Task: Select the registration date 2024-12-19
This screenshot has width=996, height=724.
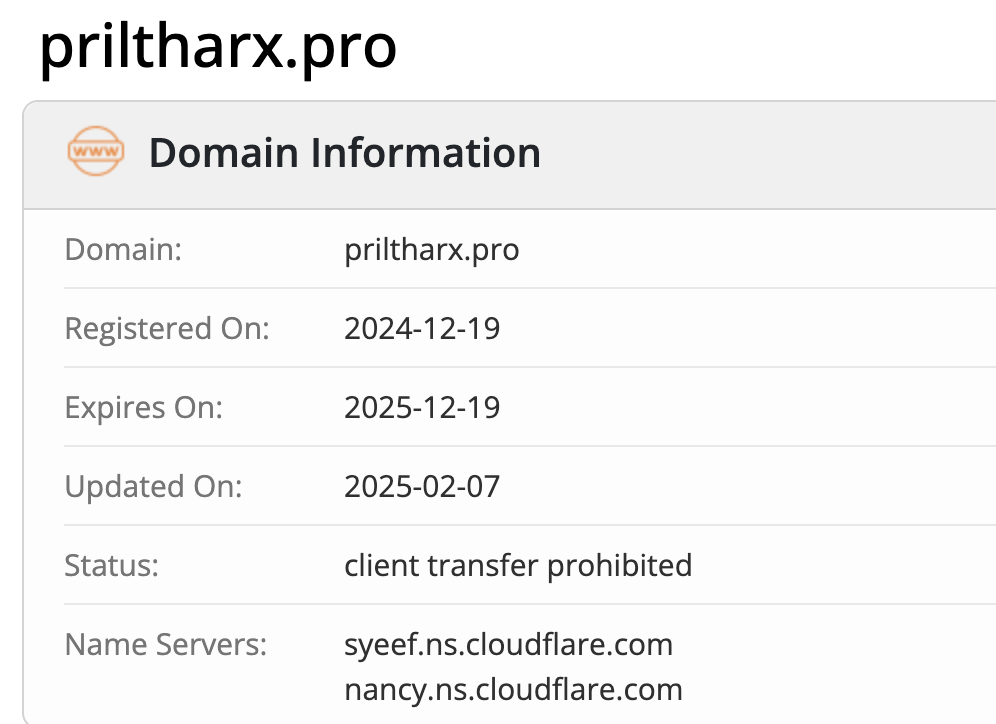Action: point(422,328)
